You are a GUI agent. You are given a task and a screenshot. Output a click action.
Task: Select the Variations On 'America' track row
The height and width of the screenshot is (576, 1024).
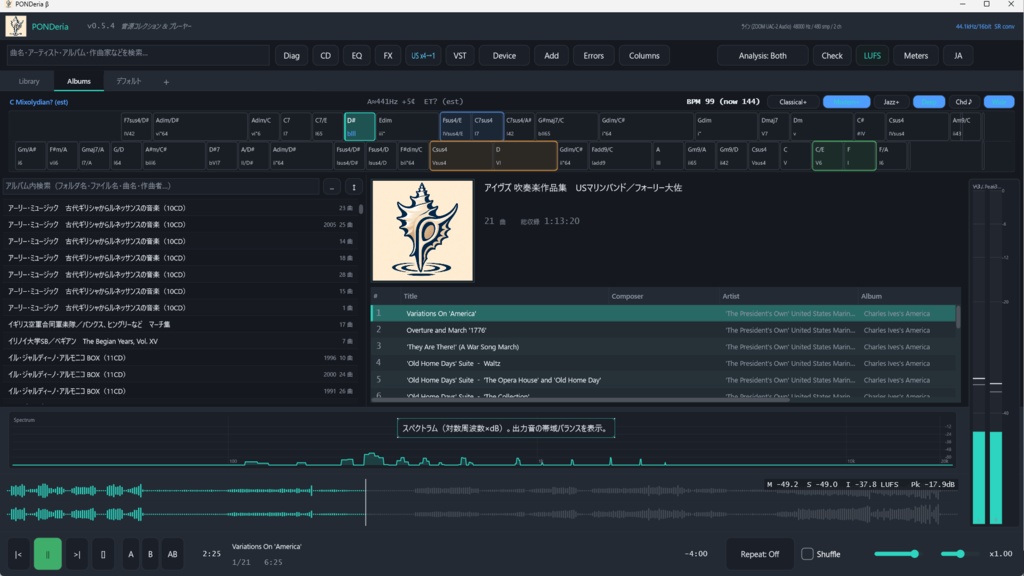tap(663, 313)
